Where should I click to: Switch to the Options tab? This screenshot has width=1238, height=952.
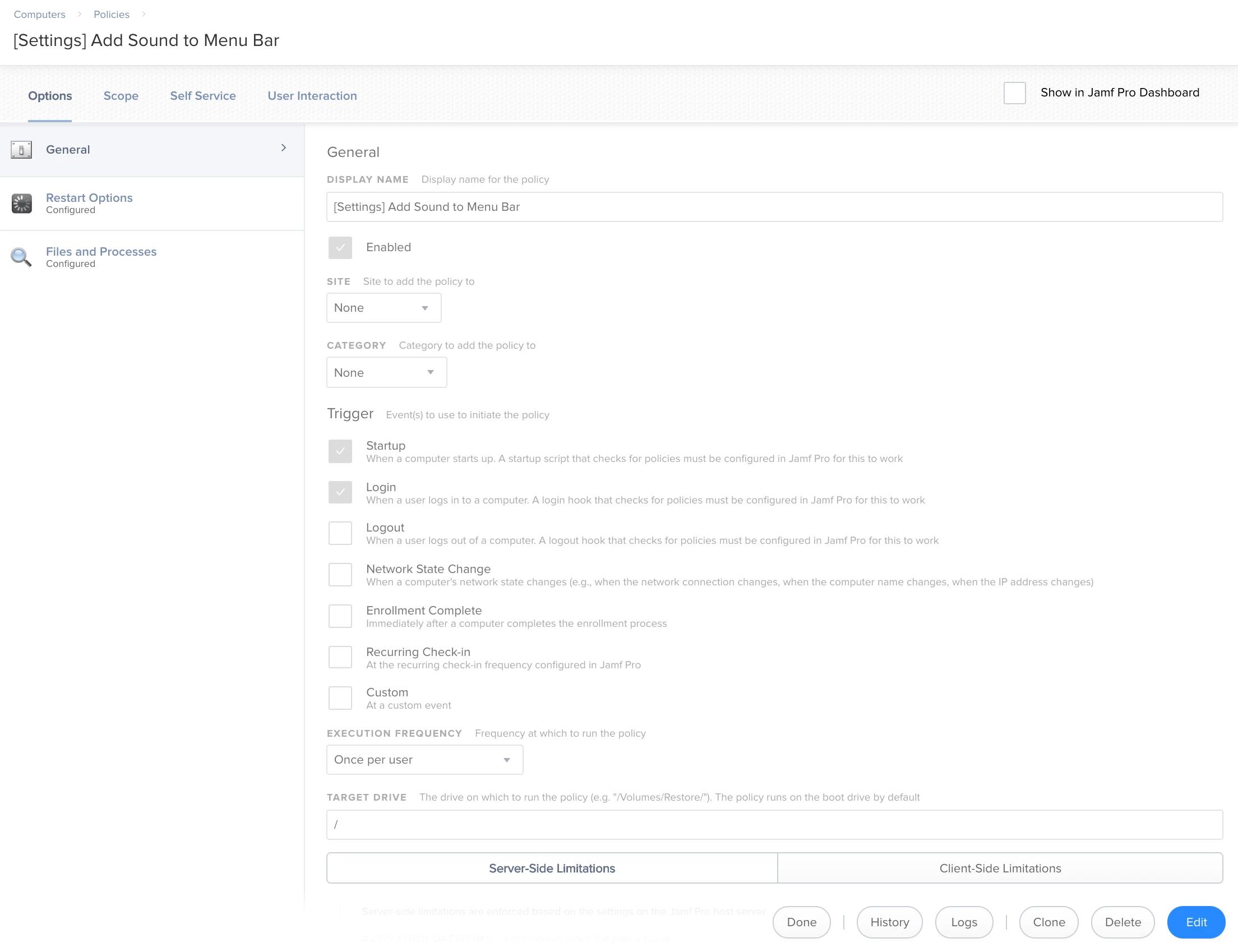[x=50, y=96]
